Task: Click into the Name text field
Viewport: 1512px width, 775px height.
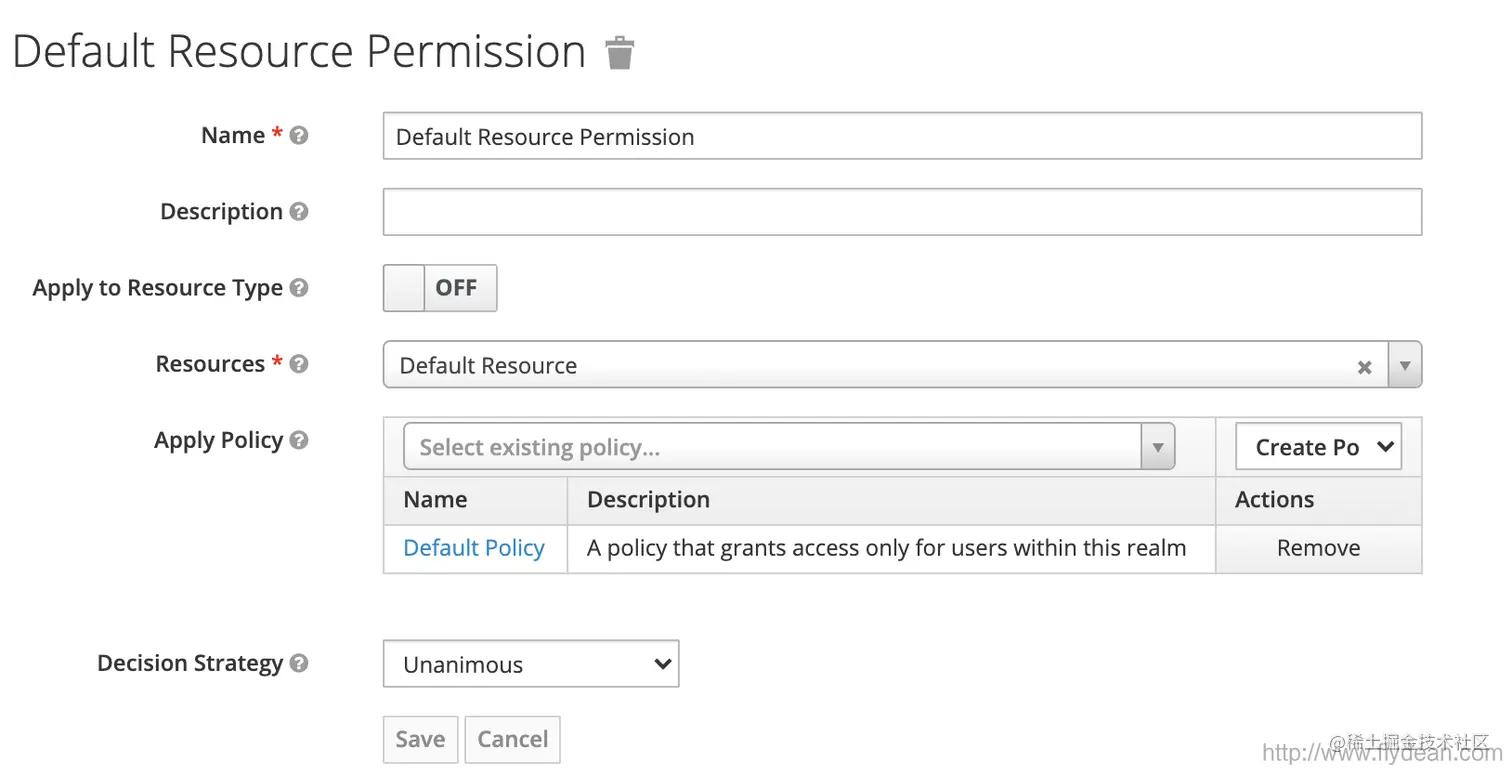Action: coord(900,136)
